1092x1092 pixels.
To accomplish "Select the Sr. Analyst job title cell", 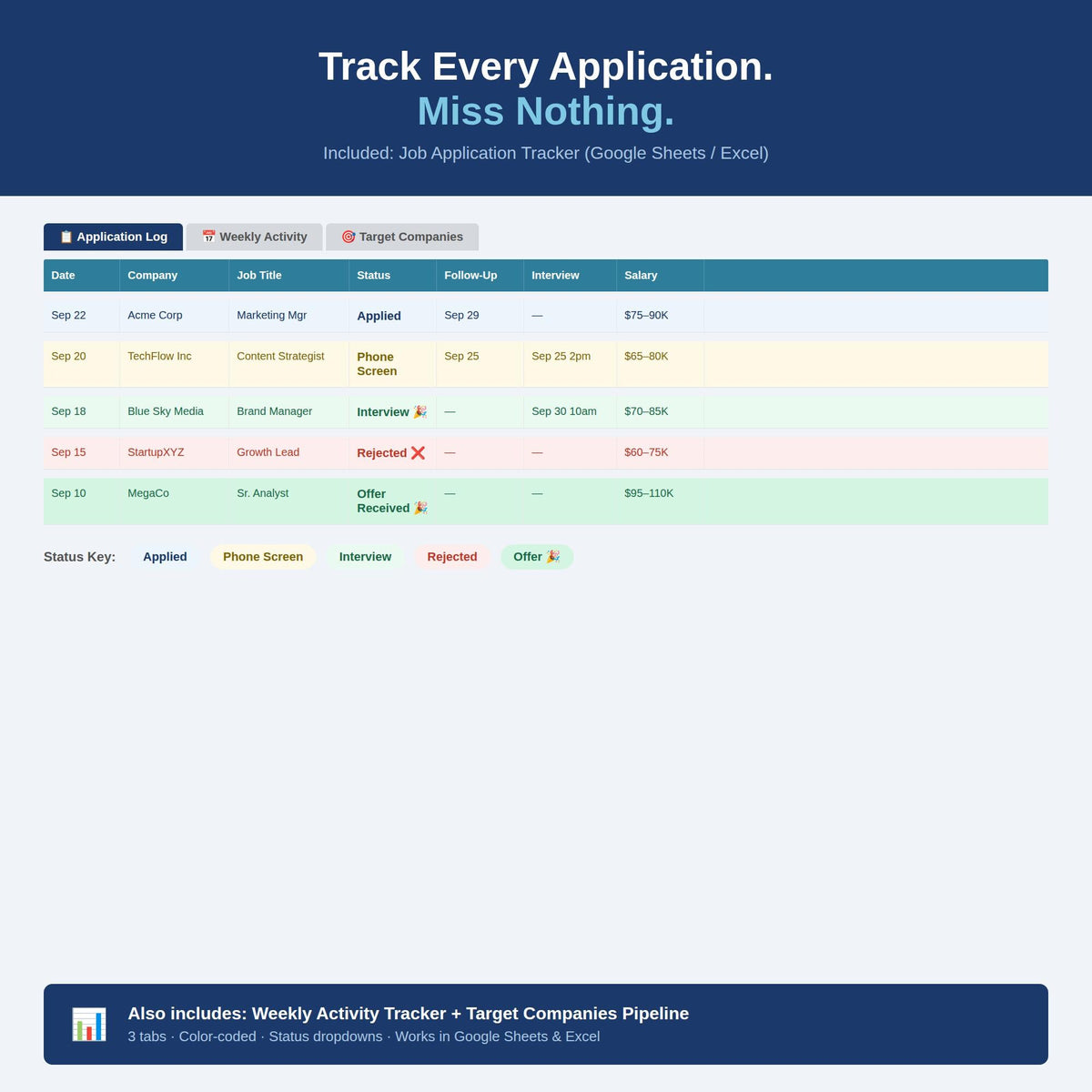I will coord(289,501).
